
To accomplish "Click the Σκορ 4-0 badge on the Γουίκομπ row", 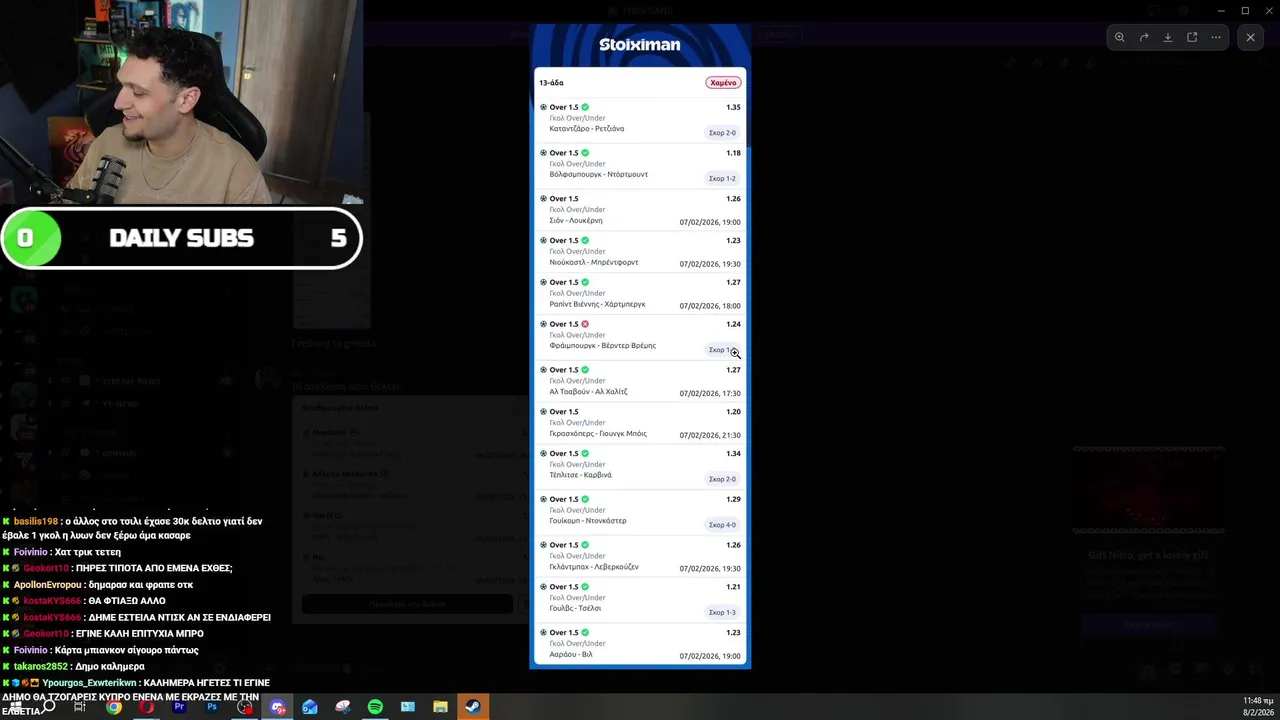I will tap(722, 525).
